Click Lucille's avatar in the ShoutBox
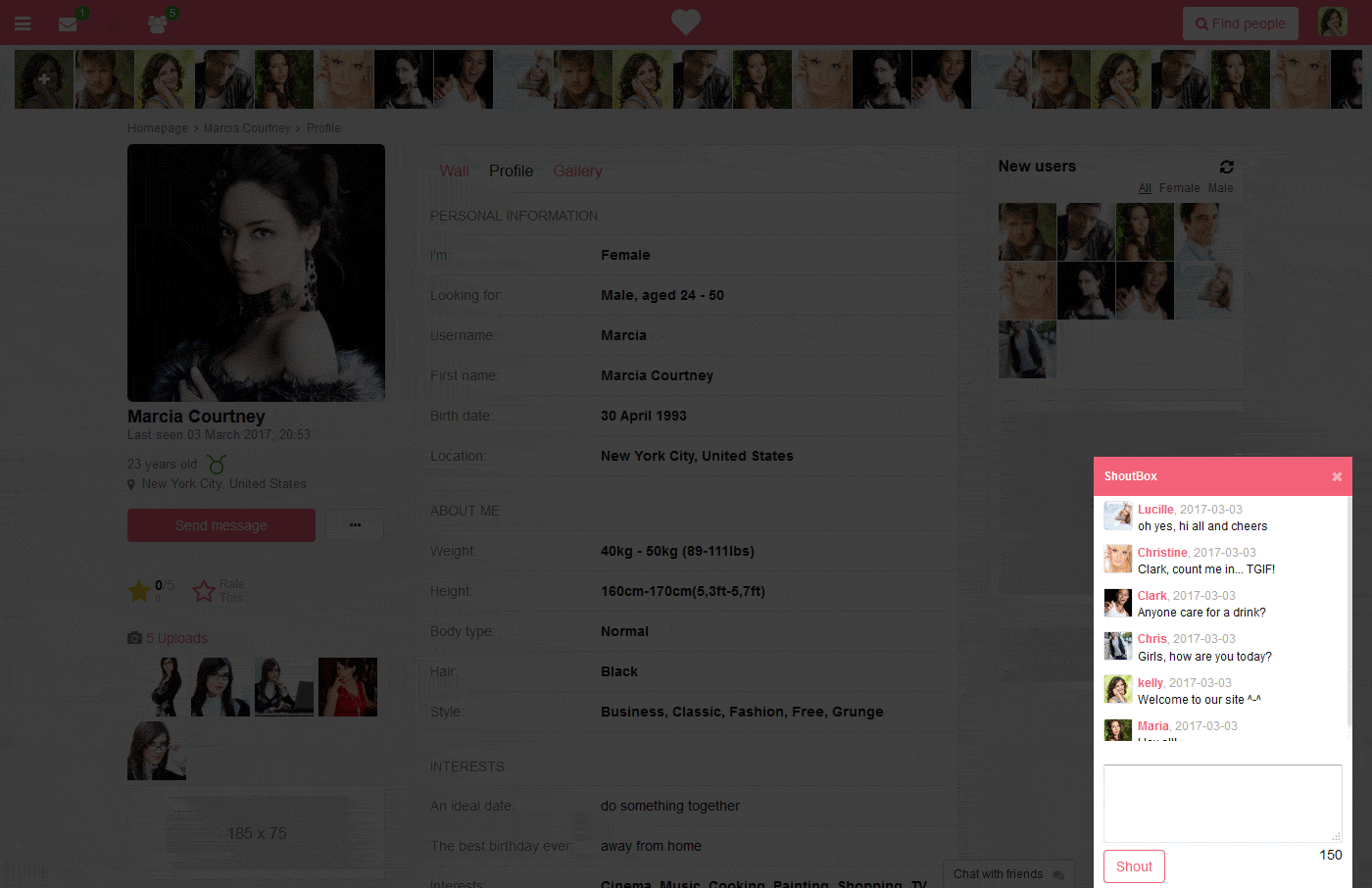This screenshot has width=1372, height=888. pyautogui.click(x=1118, y=516)
